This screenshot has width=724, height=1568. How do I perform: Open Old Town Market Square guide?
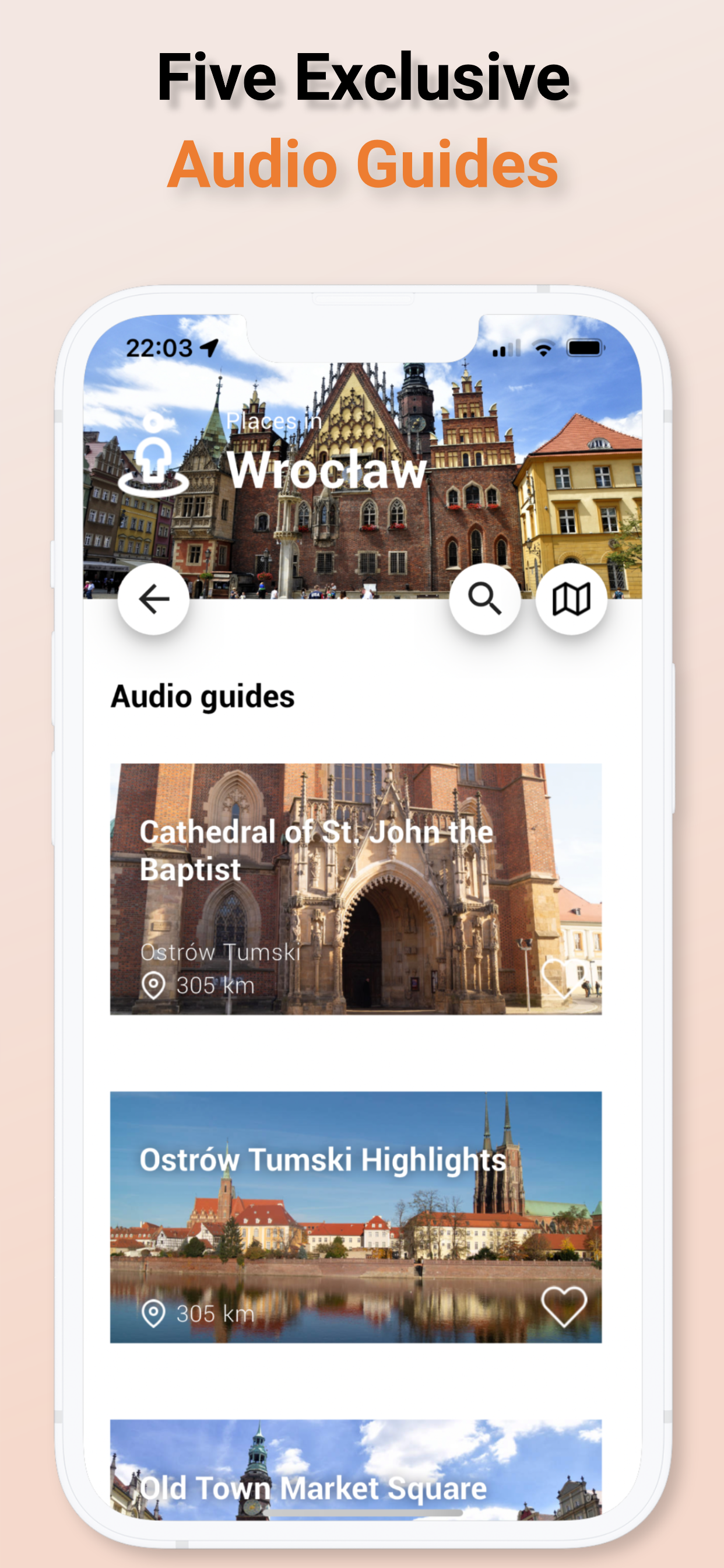[356, 1469]
